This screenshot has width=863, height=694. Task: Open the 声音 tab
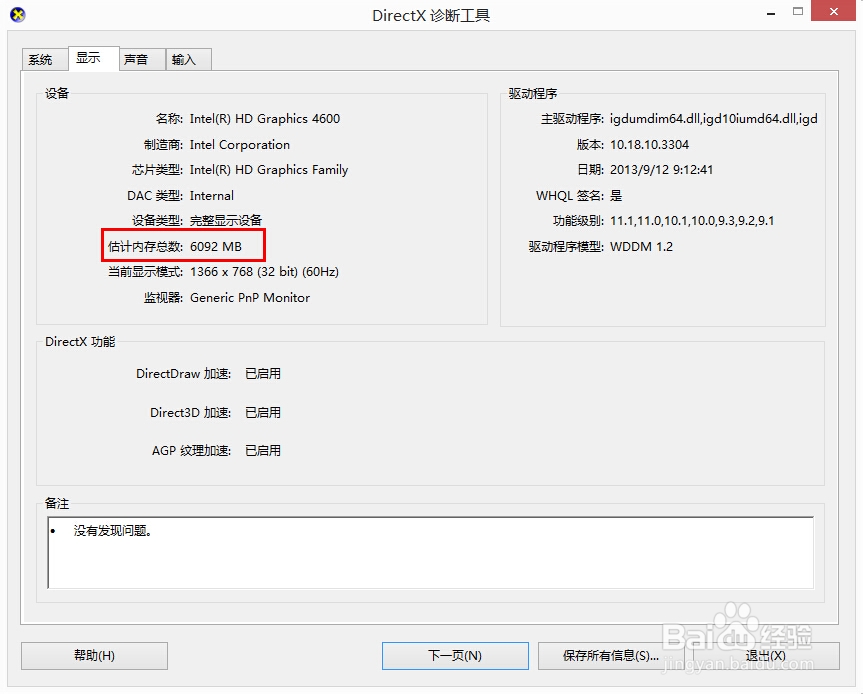(142, 59)
